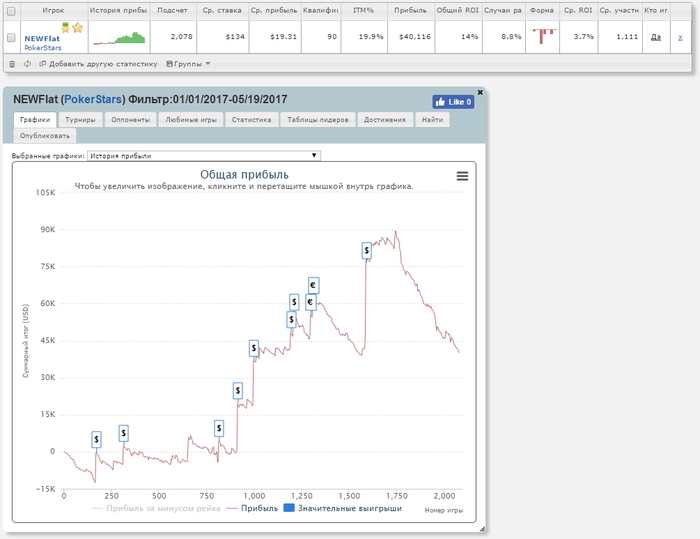Toggle the Прибыль legend series
Viewport: 700px width, 539px height.
(x=252, y=508)
